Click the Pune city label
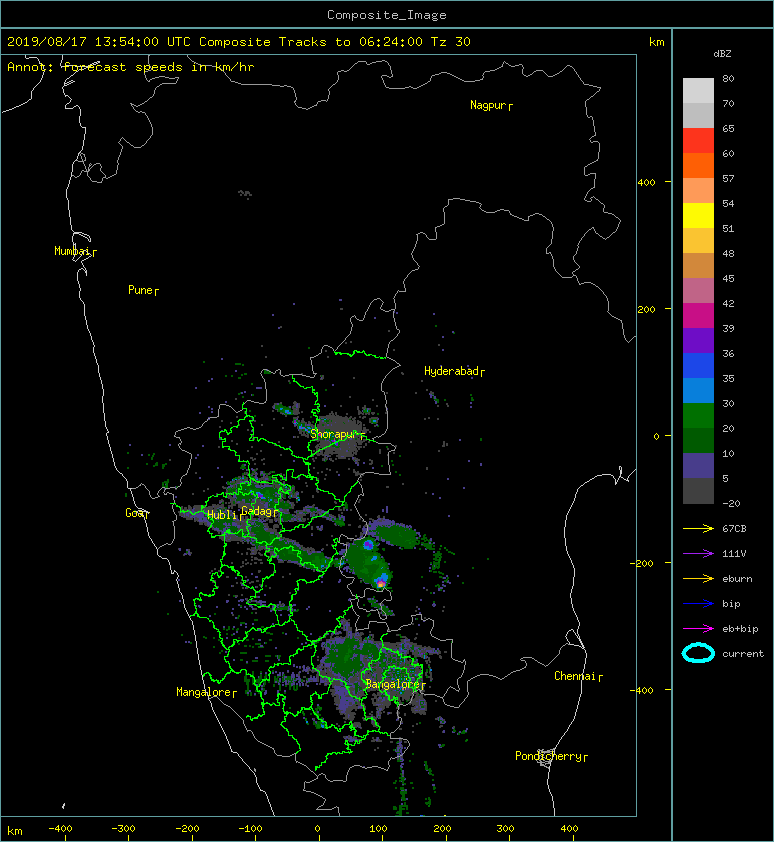The image size is (774, 842). [143, 290]
